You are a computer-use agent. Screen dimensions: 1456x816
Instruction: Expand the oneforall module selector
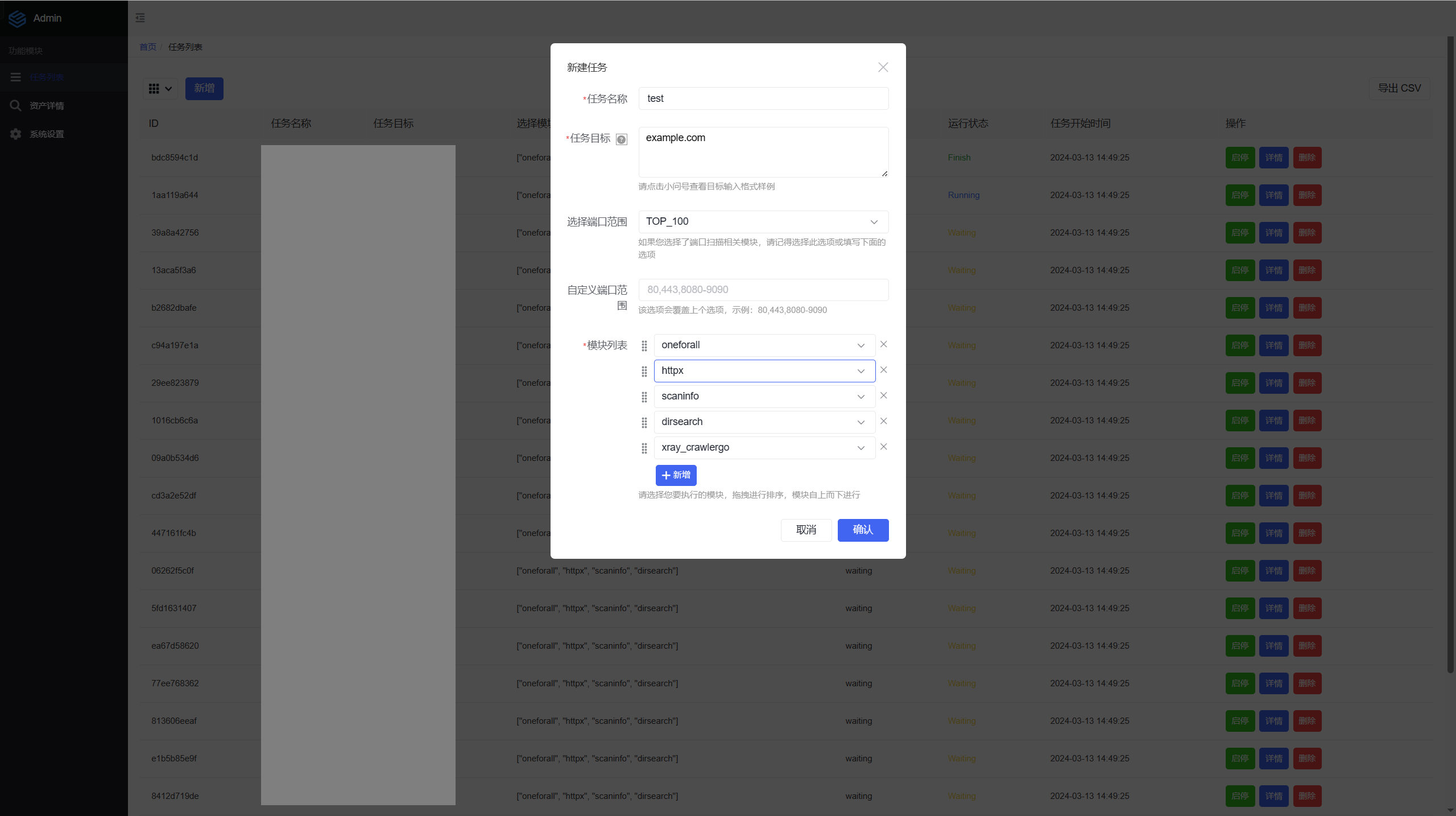764,345
